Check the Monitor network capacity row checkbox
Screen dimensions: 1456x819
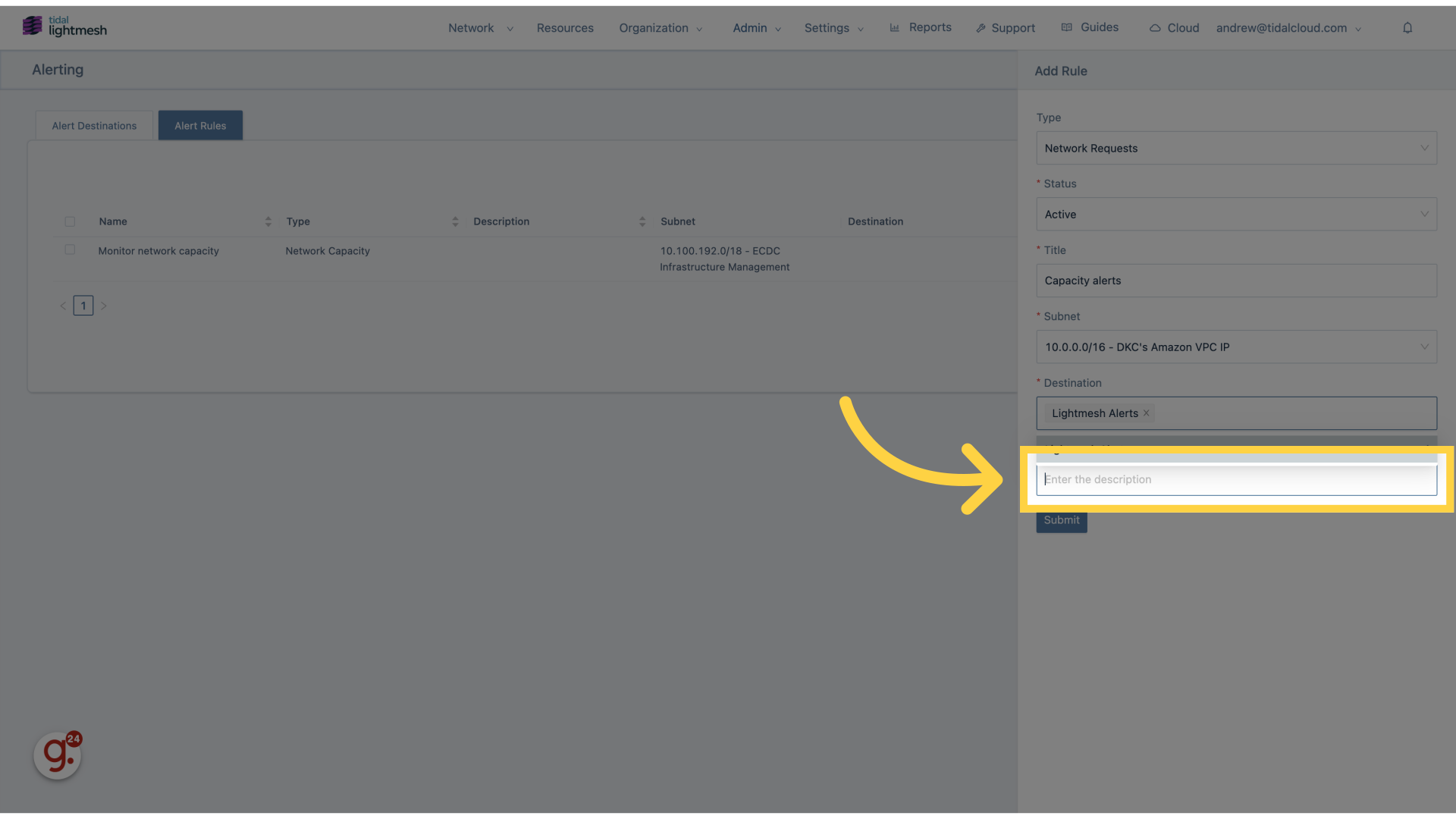tap(70, 249)
